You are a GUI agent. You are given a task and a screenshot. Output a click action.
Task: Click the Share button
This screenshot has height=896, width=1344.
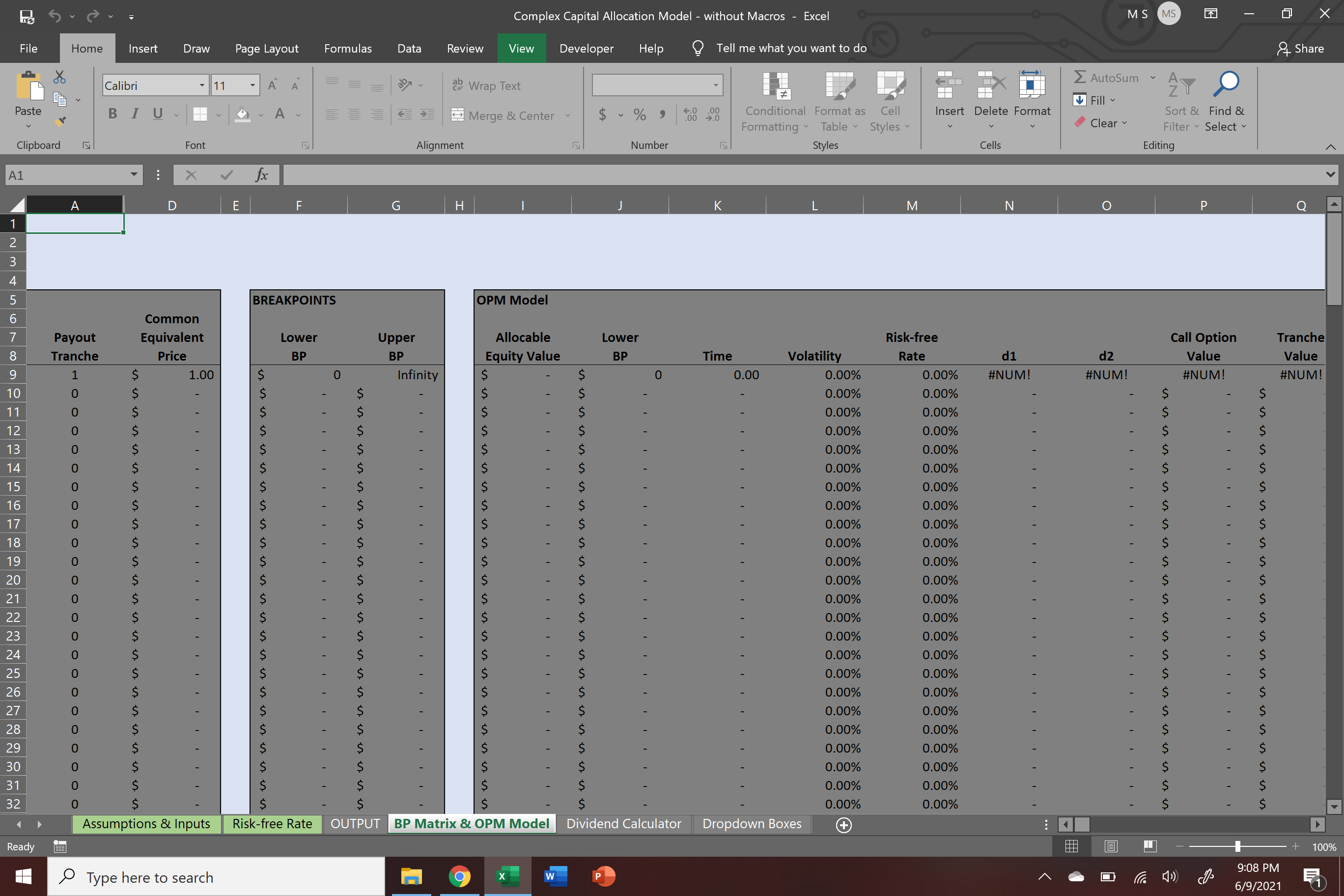(x=1301, y=49)
